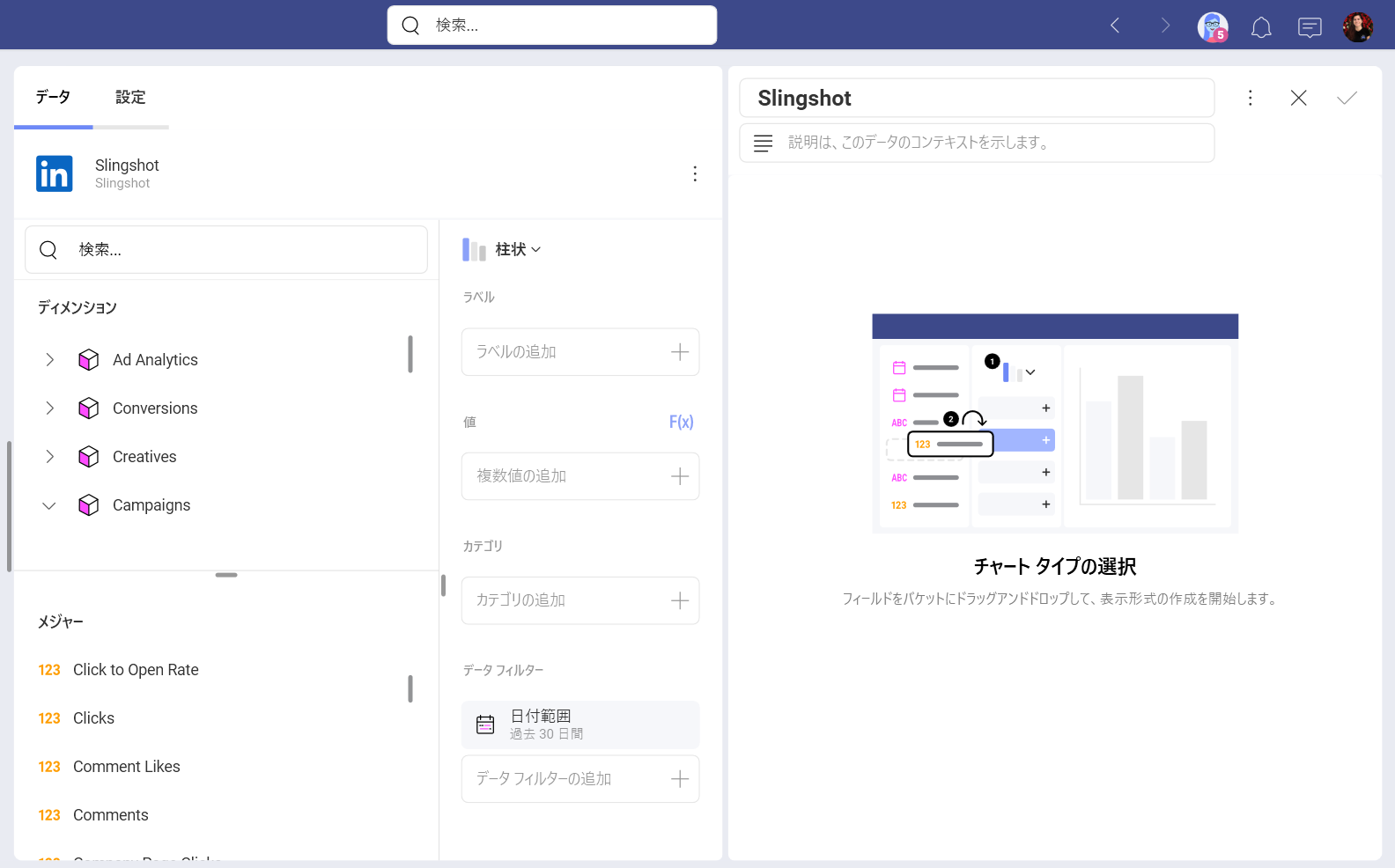Image resolution: width=1395 pixels, height=868 pixels.
Task: Open the 日付範囲 date filter
Action: pos(580,725)
